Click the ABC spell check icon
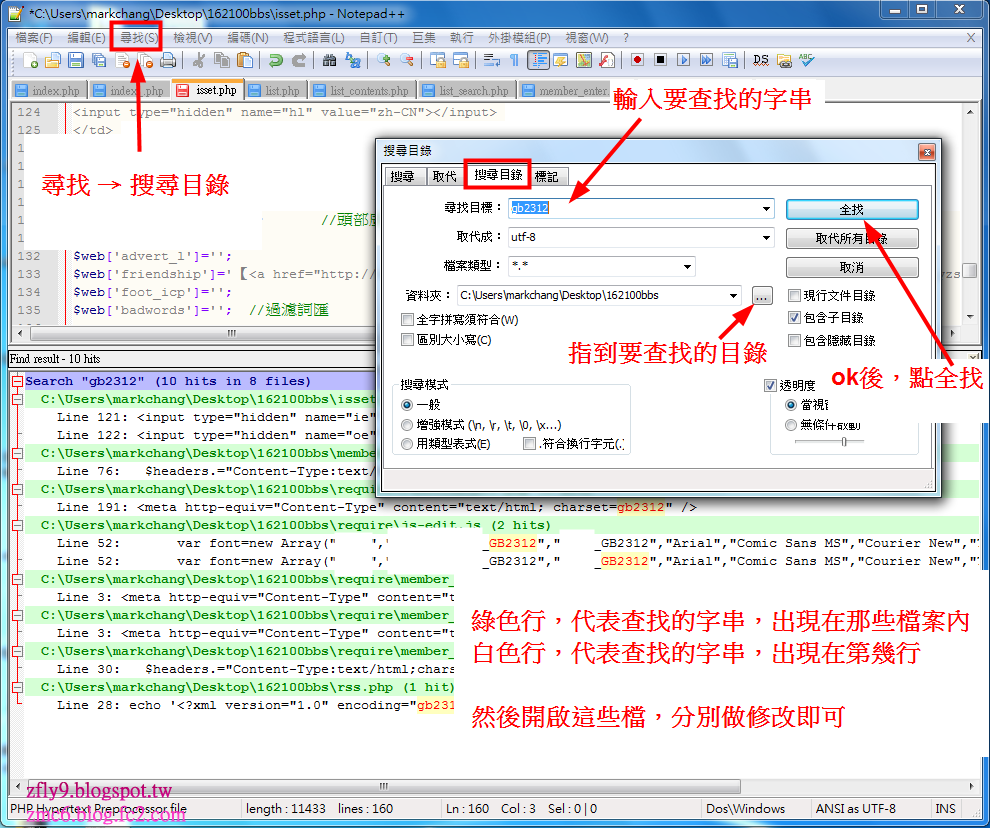The height and width of the screenshot is (828, 990). pos(806,61)
